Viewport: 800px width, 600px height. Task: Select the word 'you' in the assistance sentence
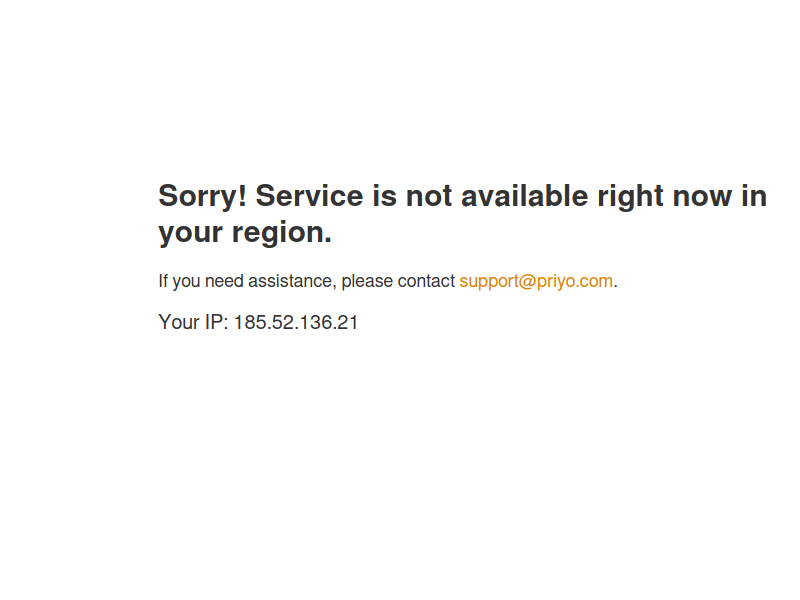click(186, 283)
